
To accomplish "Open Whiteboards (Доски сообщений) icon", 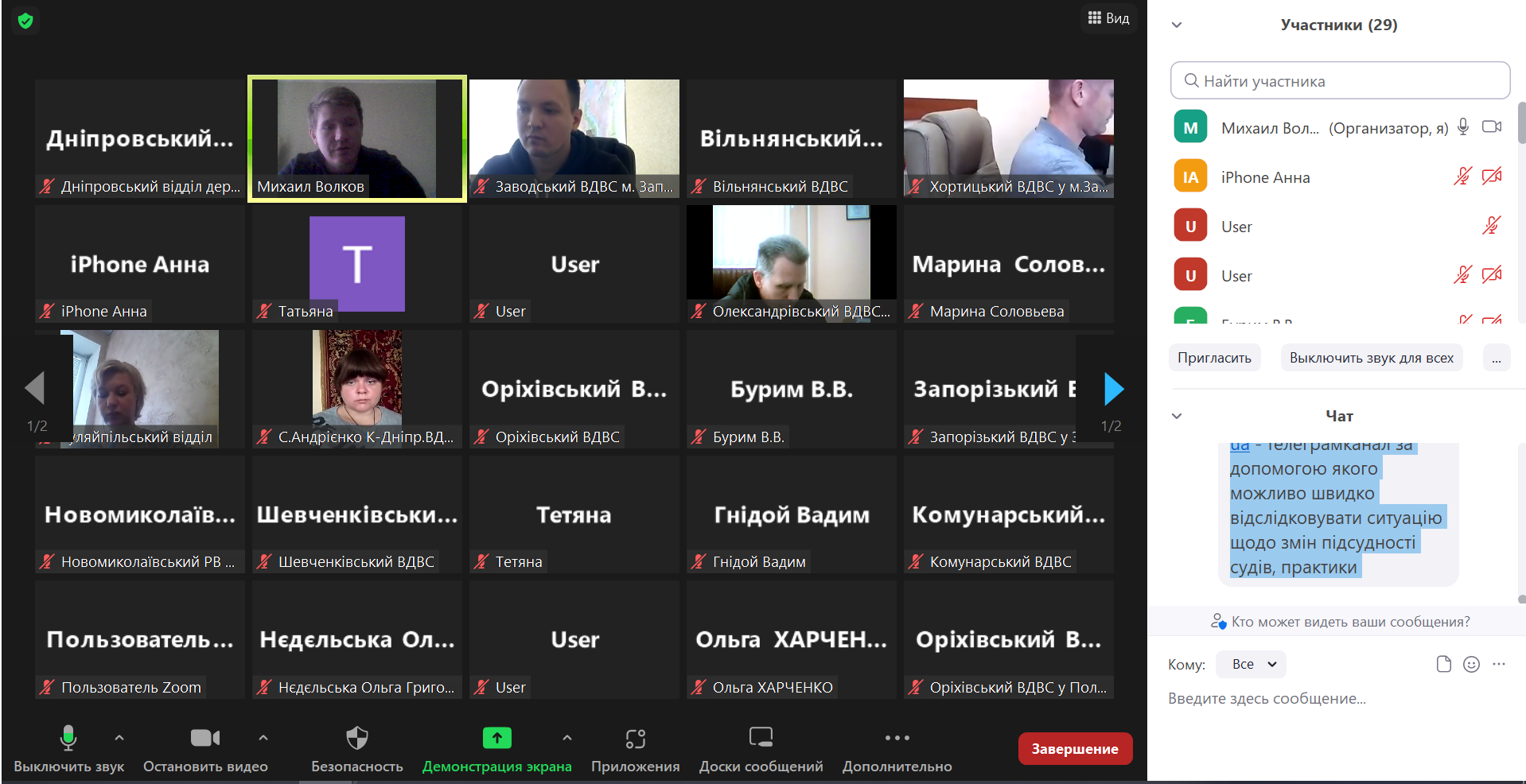I will coord(761,739).
